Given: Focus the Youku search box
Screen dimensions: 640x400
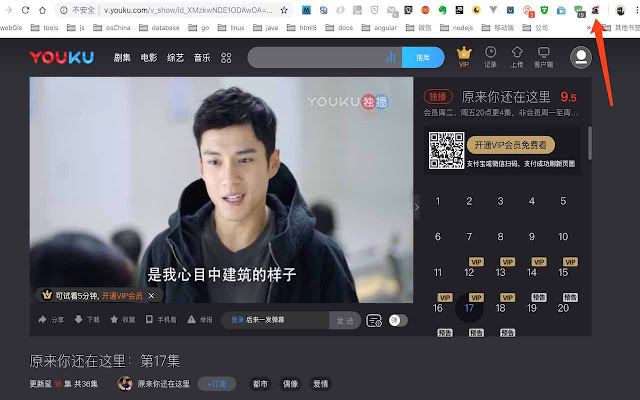Looking at the screenshot, I should 324,57.
